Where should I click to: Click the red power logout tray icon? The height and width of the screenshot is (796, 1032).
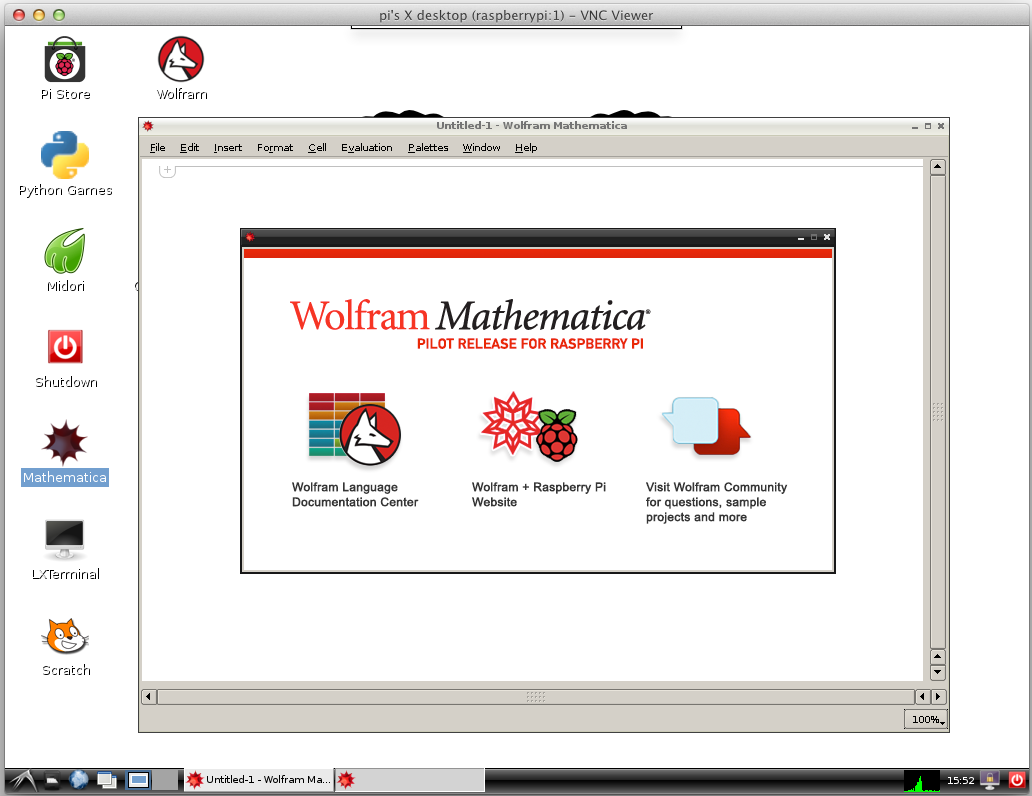click(x=1017, y=780)
